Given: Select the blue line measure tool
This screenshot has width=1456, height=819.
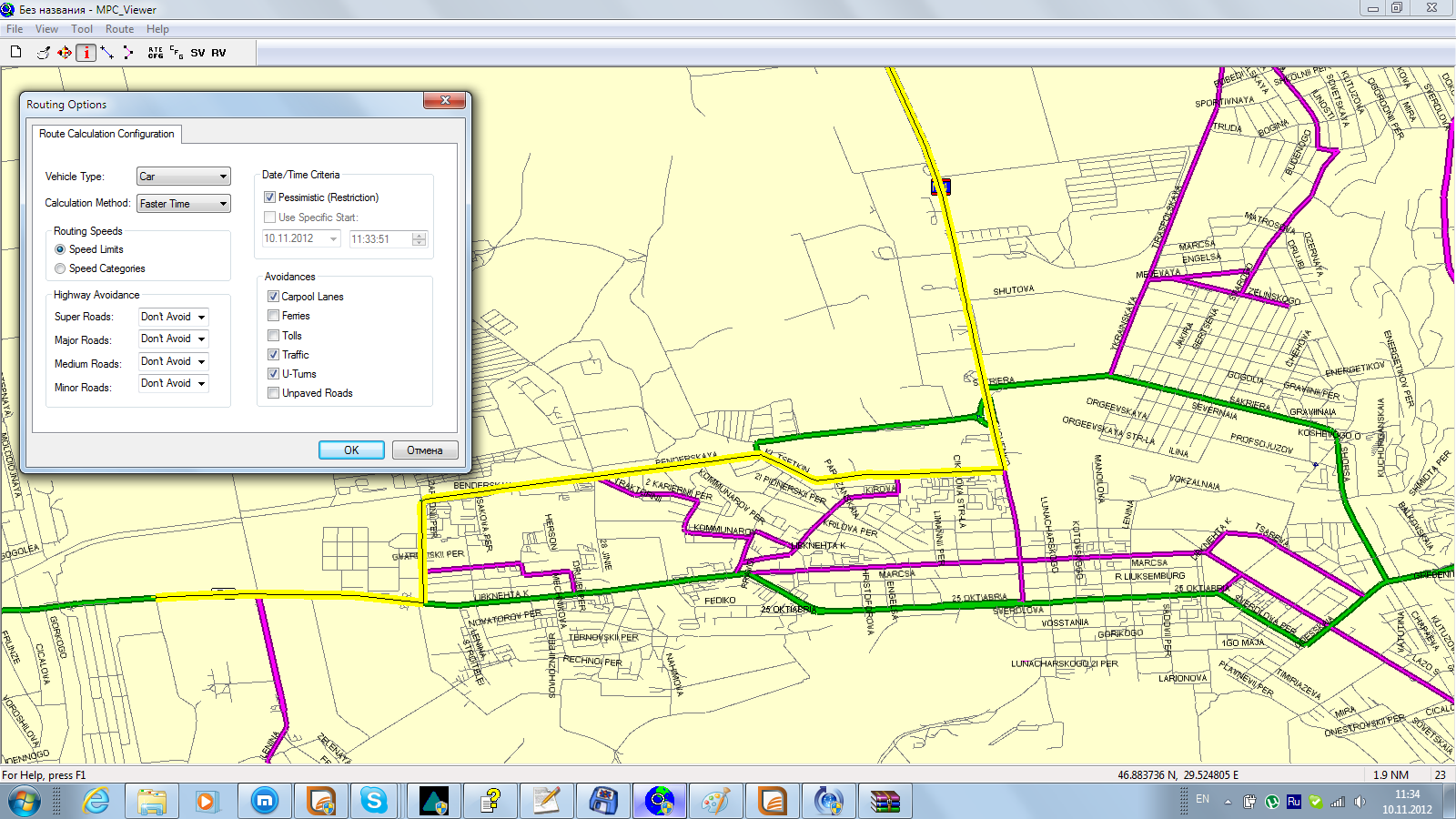Looking at the screenshot, I should pos(107,53).
